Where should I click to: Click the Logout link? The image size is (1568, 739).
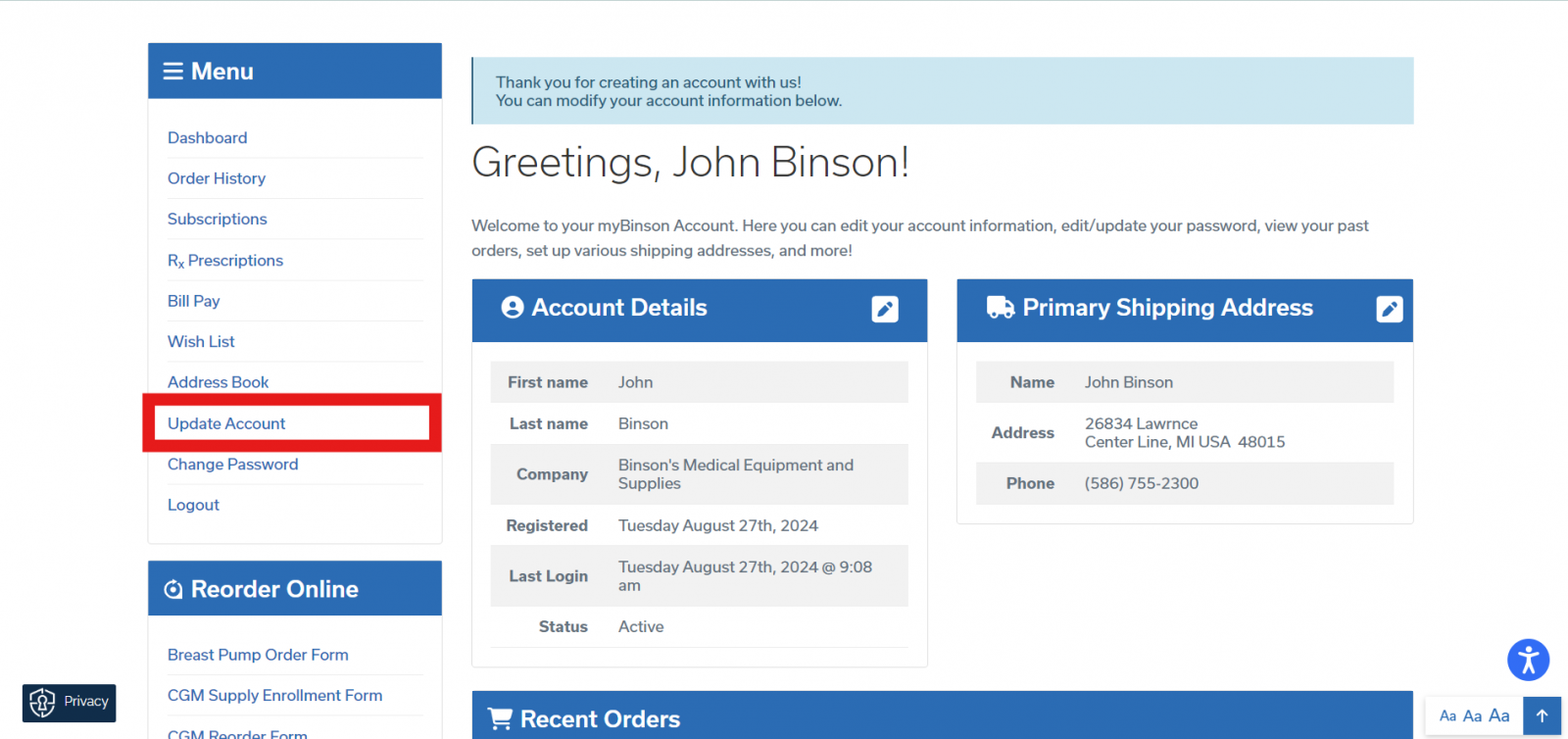pos(193,505)
